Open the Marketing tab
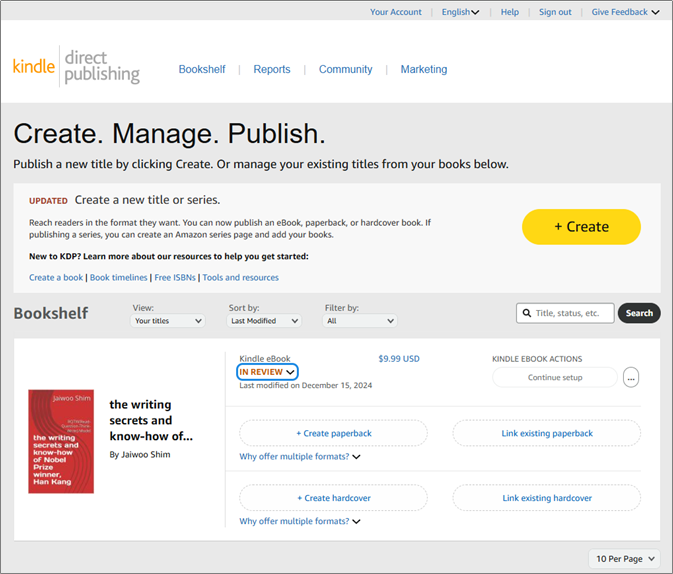Viewport: 673px width, 574px height. pyautogui.click(x=424, y=69)
